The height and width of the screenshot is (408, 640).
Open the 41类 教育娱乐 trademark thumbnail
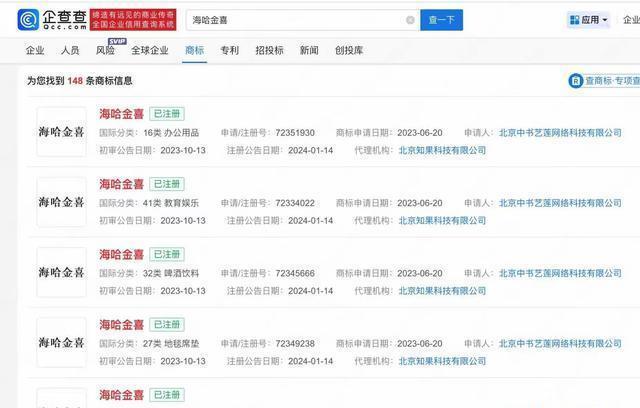[61, 202]
